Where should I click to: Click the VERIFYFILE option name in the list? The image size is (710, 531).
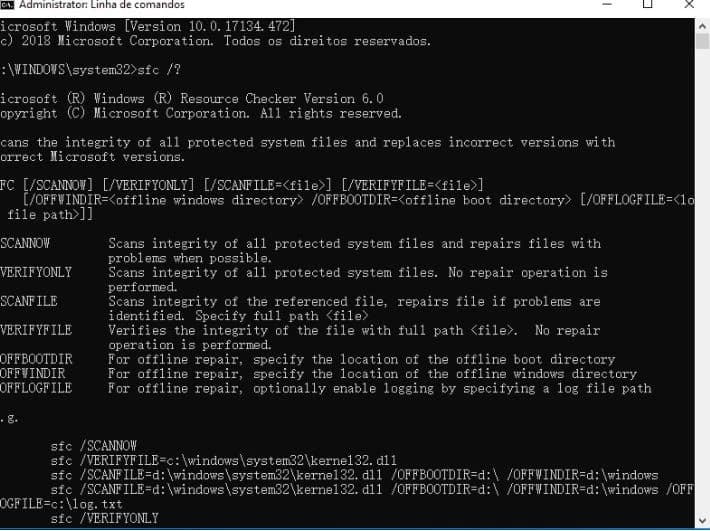click(36, 330)
